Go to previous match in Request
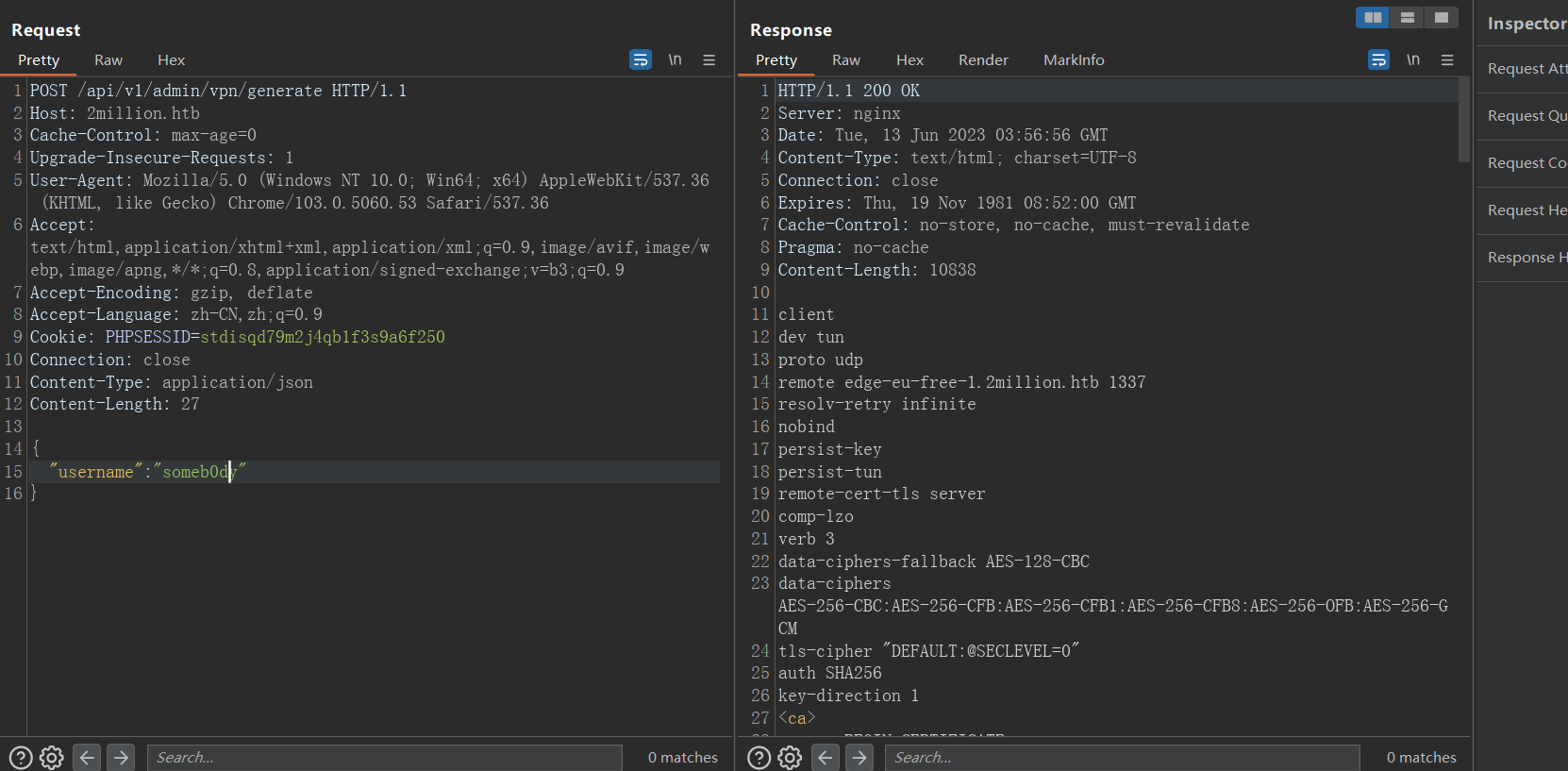 pos(87,757)
